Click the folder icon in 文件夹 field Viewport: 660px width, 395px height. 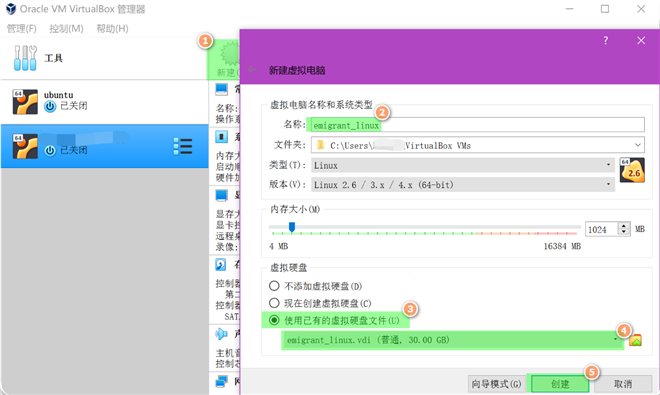(x=321, y=145)
